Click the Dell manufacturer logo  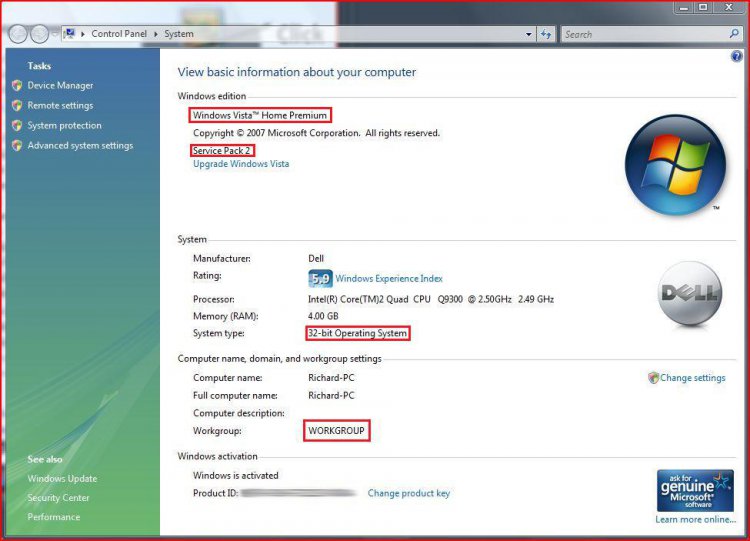pos(690,293)
